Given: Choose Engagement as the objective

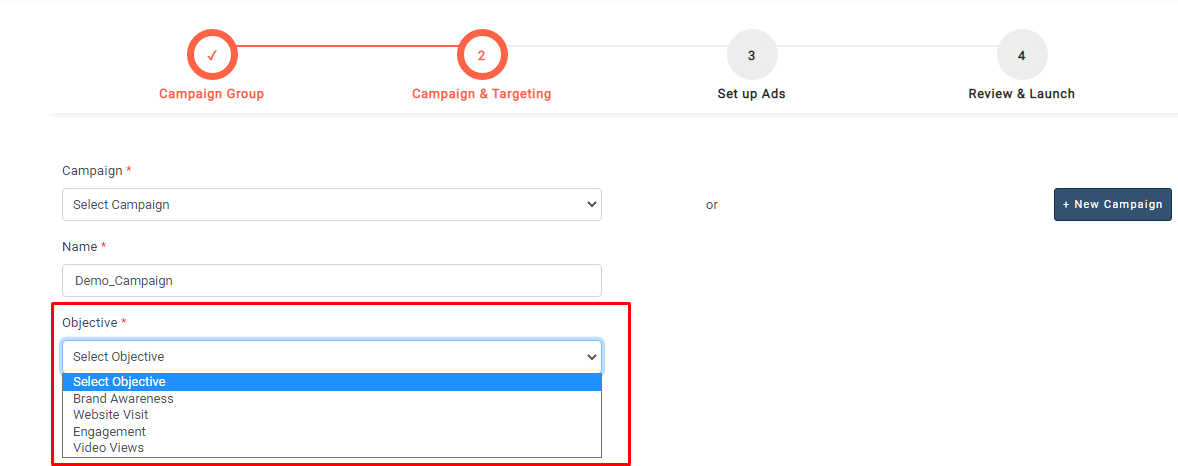Looking at the screenshot, I should [109, 432].
